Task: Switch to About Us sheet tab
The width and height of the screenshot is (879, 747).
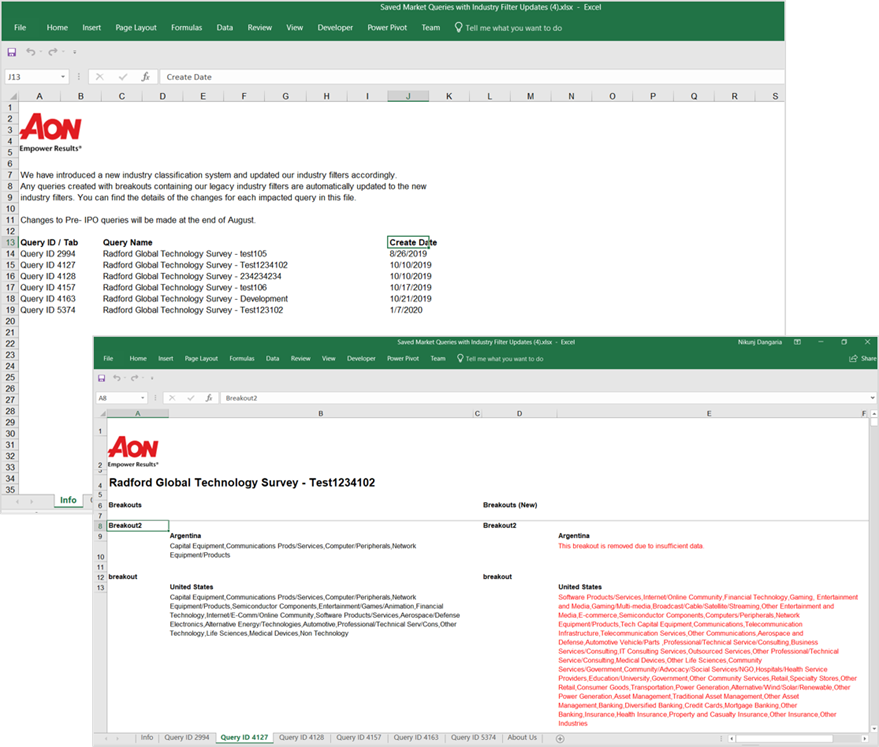Action: click(522, 737)
